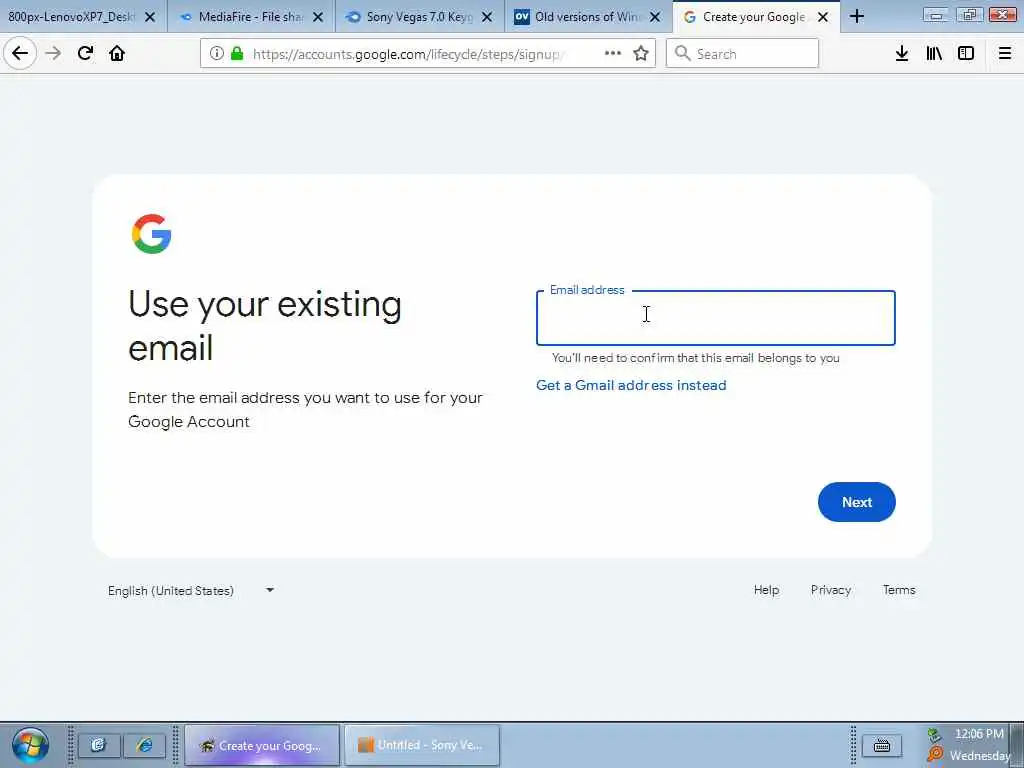
Task: Close the Sony Vegas 7.0 tab
Action: [x=487, y=17]
